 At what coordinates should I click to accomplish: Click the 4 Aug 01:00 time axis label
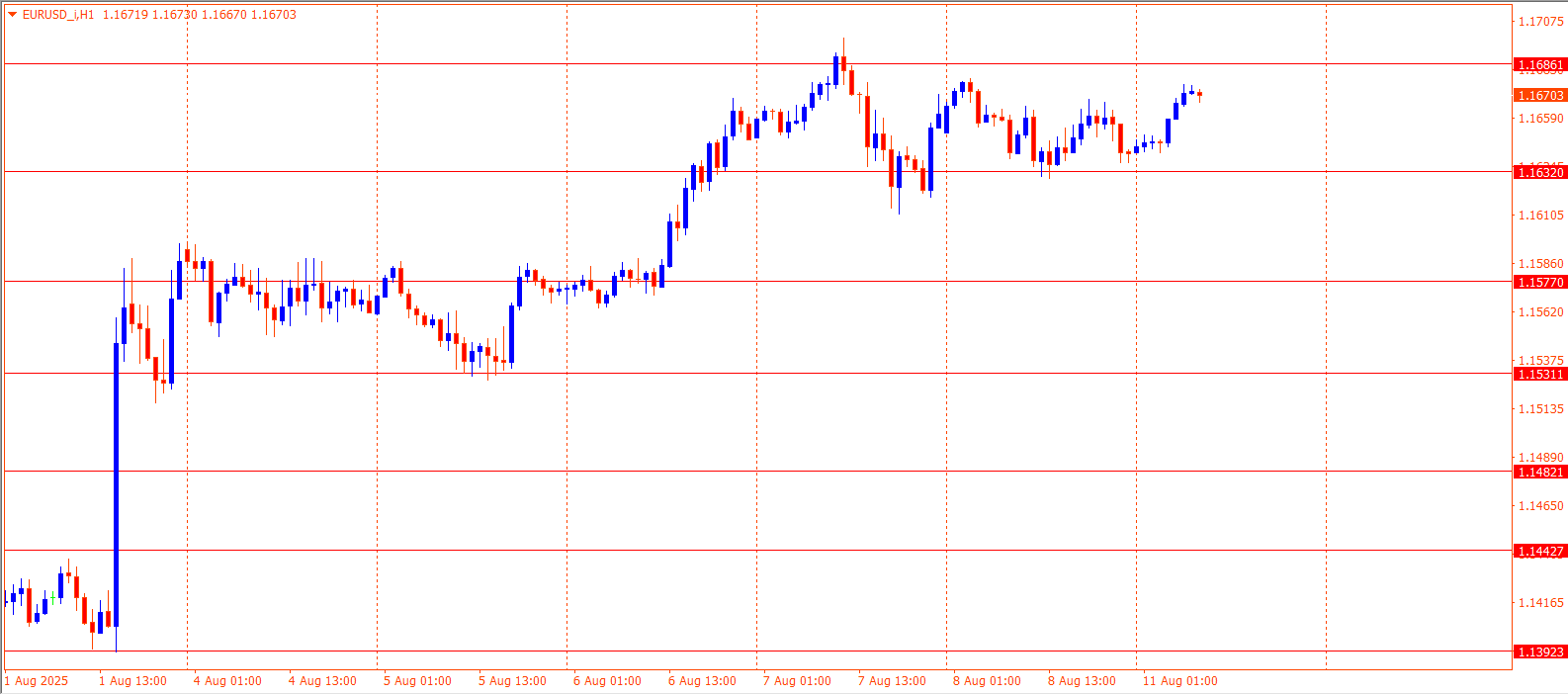(227, 681)
